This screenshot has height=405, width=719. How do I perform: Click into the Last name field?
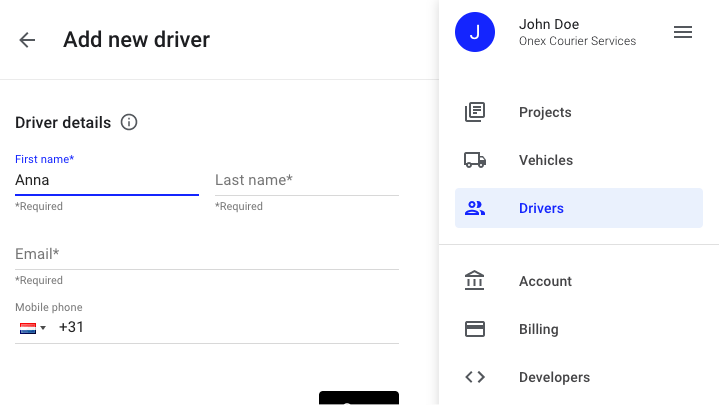(307, 180)
